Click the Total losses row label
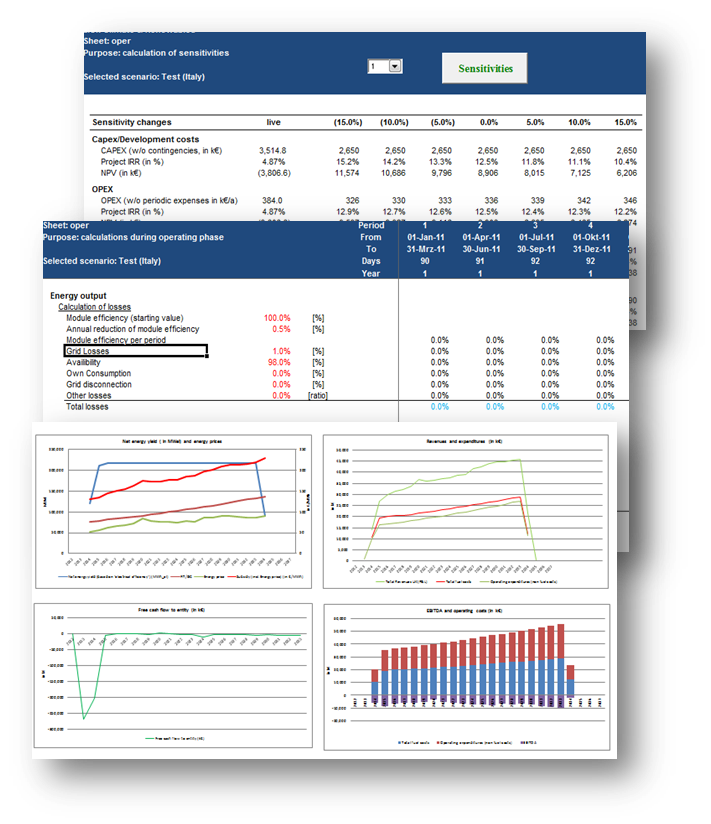711x824 pixels. click(x=87, y=407)
